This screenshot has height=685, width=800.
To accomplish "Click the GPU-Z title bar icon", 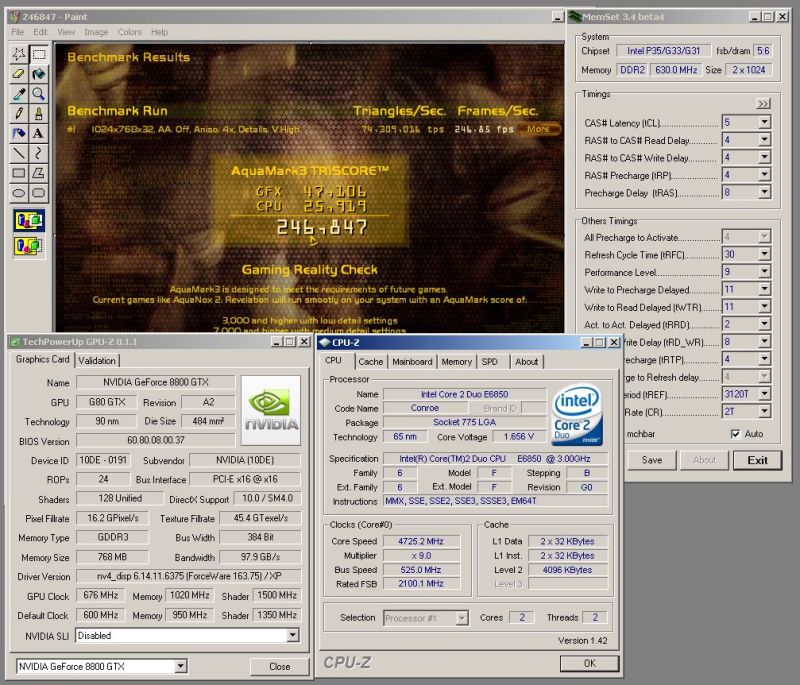I will point(15,342).
